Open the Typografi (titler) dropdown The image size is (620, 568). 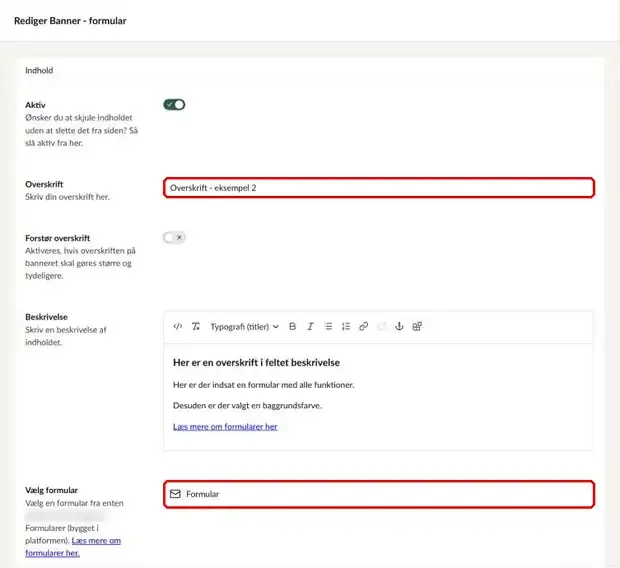coord(244,327)
